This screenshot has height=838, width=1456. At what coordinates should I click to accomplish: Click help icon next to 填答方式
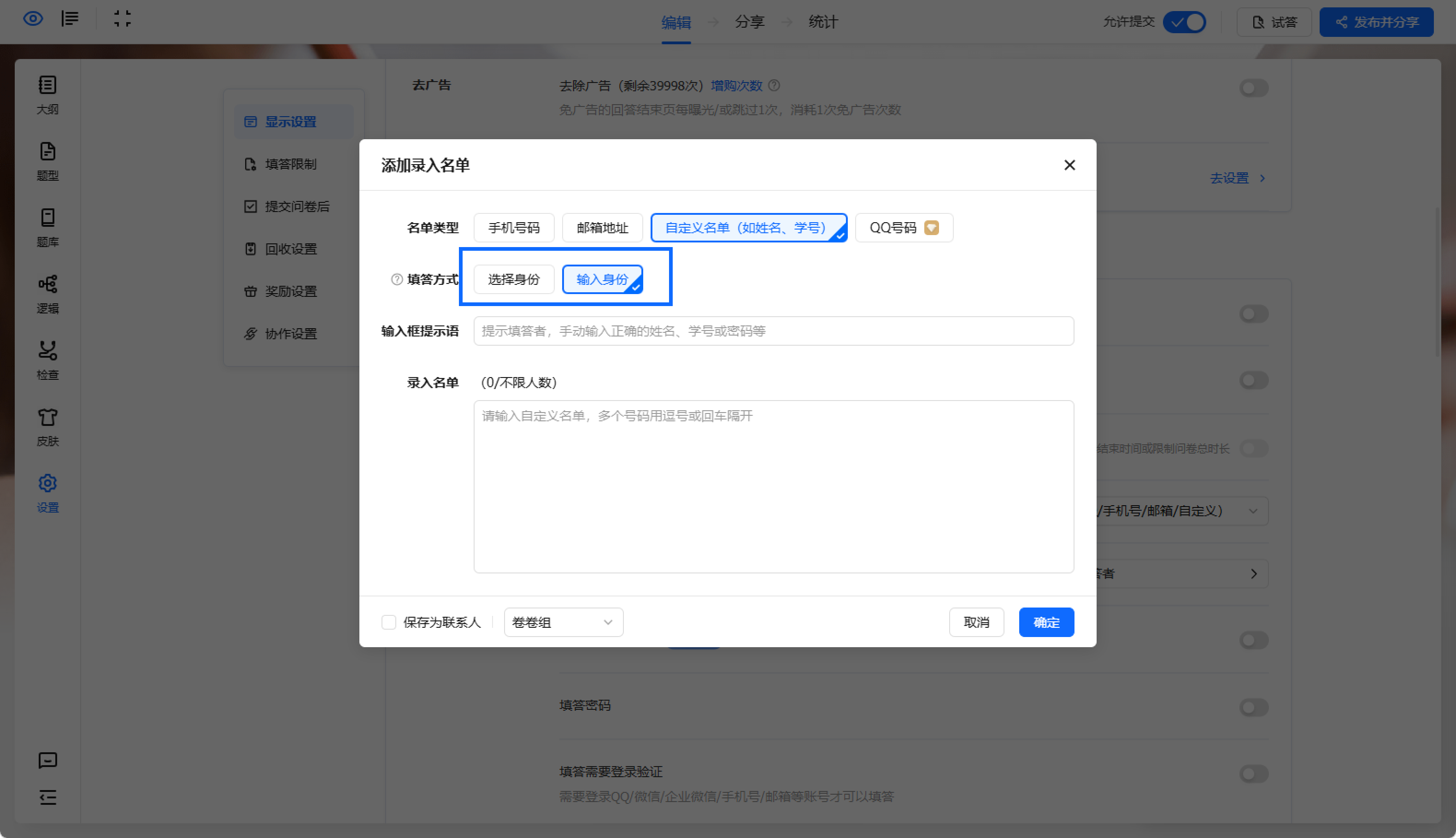tap(396, 280)
